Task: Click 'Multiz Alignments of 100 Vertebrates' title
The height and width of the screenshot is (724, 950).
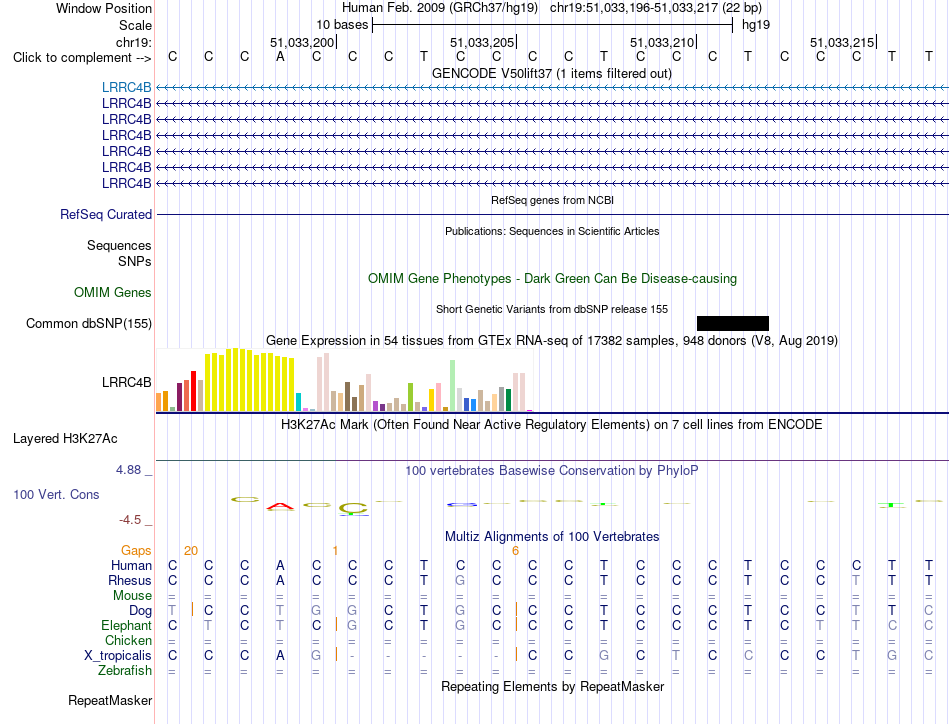Action: coord(552,536)
